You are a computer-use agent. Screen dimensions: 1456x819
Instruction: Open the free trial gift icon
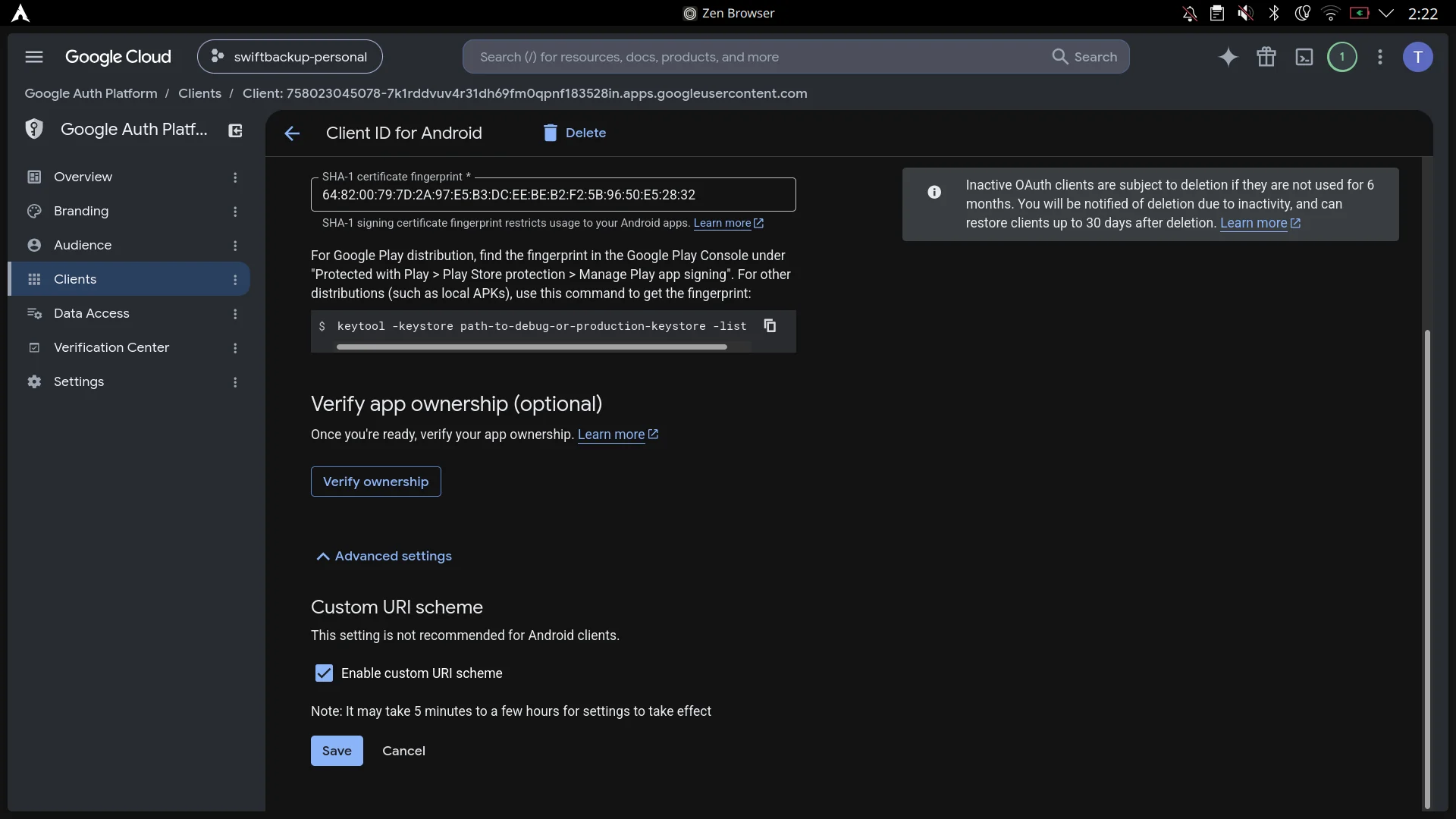(x=1266, y=57)
